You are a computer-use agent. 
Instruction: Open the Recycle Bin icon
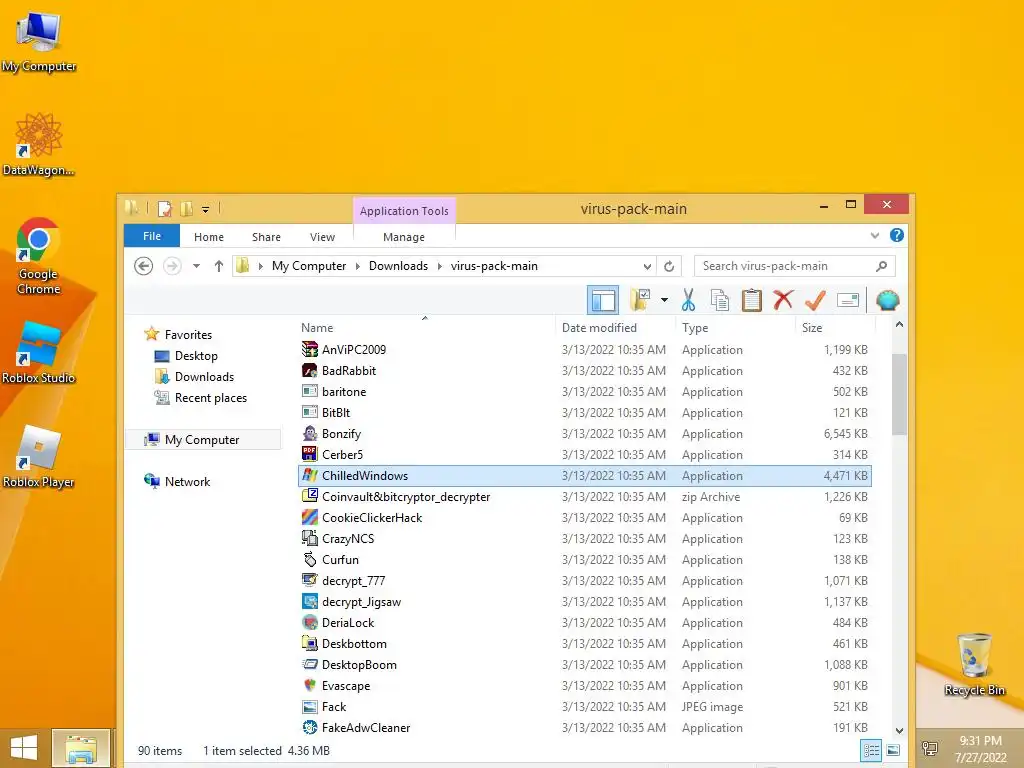pos(974,664)
